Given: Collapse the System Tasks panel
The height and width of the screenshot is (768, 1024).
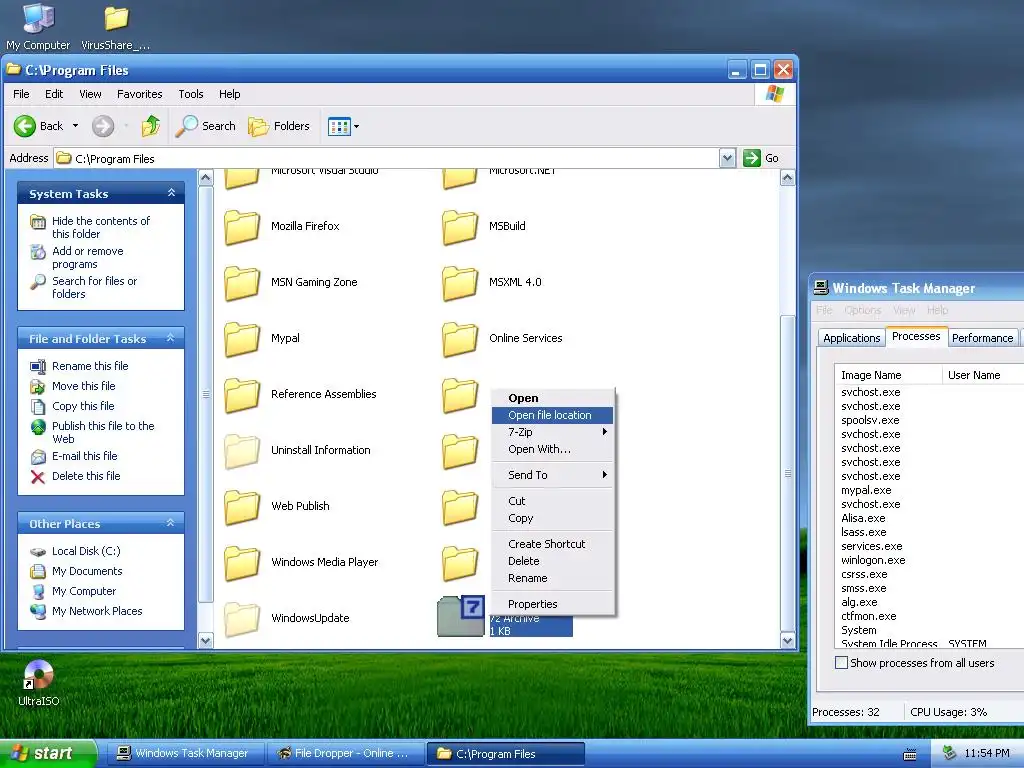Looking at the screenshot, I should click(171, 193).
